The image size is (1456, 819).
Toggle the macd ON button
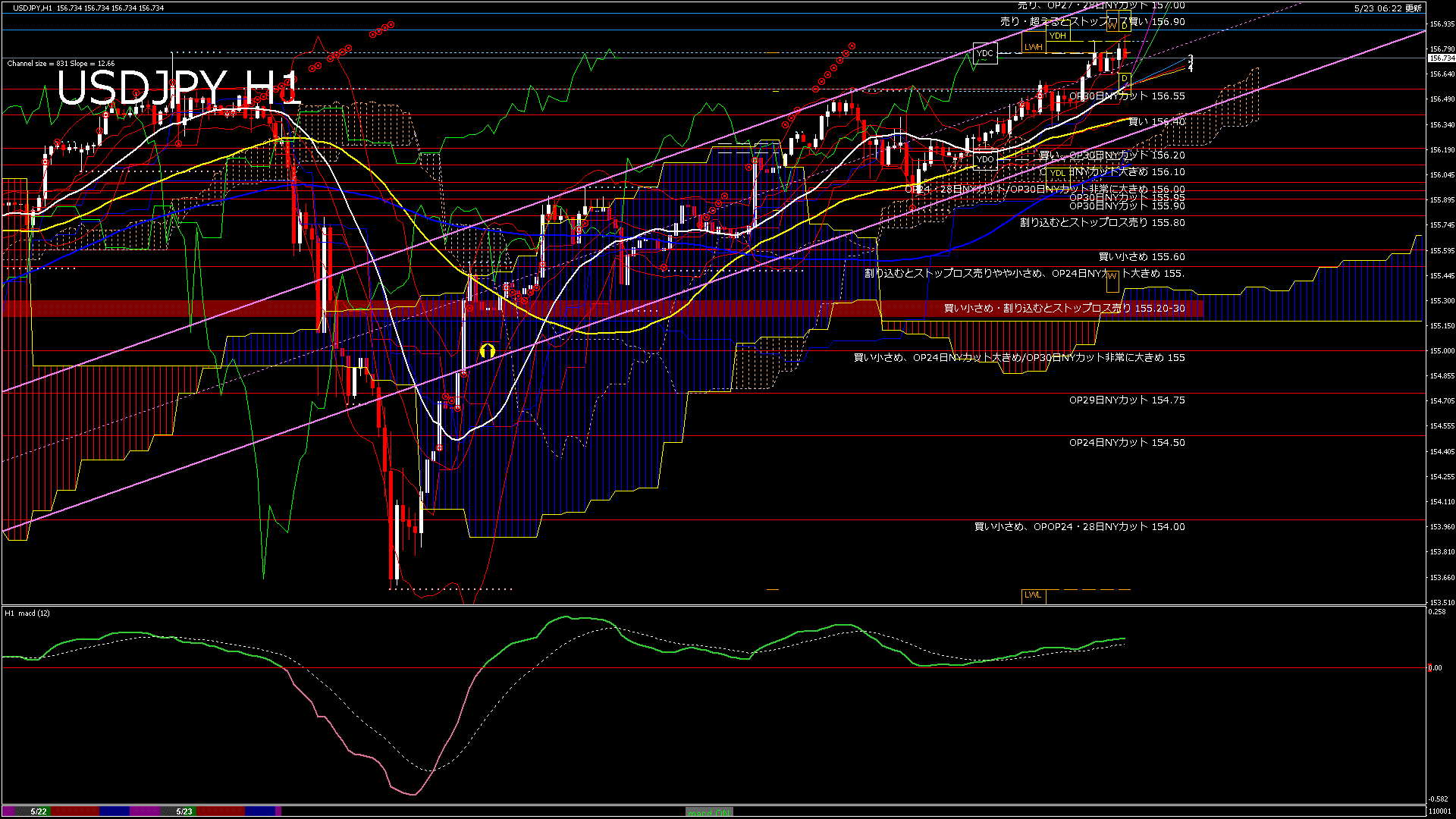point(709,811)
